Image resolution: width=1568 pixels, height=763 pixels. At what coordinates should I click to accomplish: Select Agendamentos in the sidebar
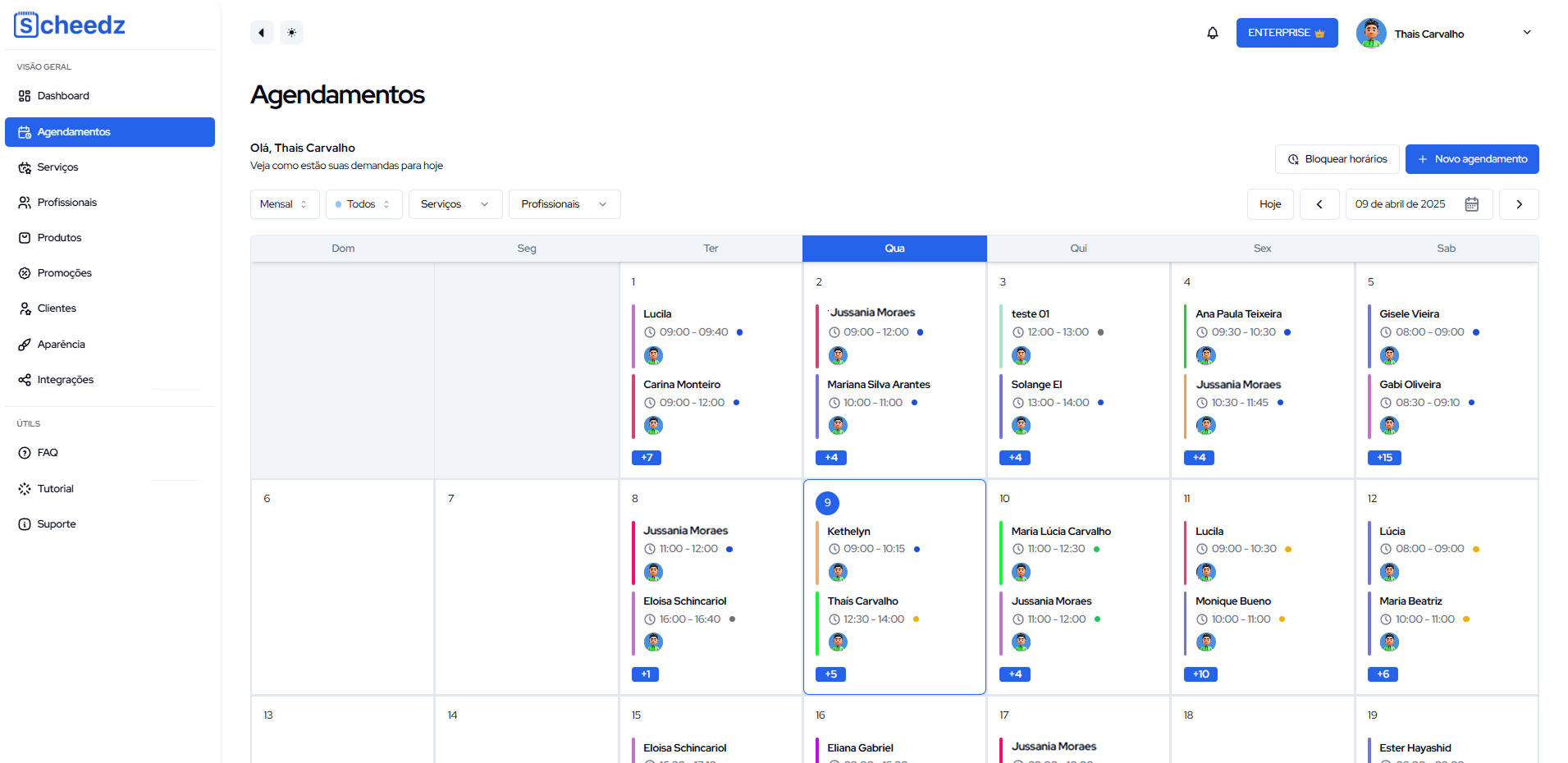pyautogui.click(x=110, y=132)
